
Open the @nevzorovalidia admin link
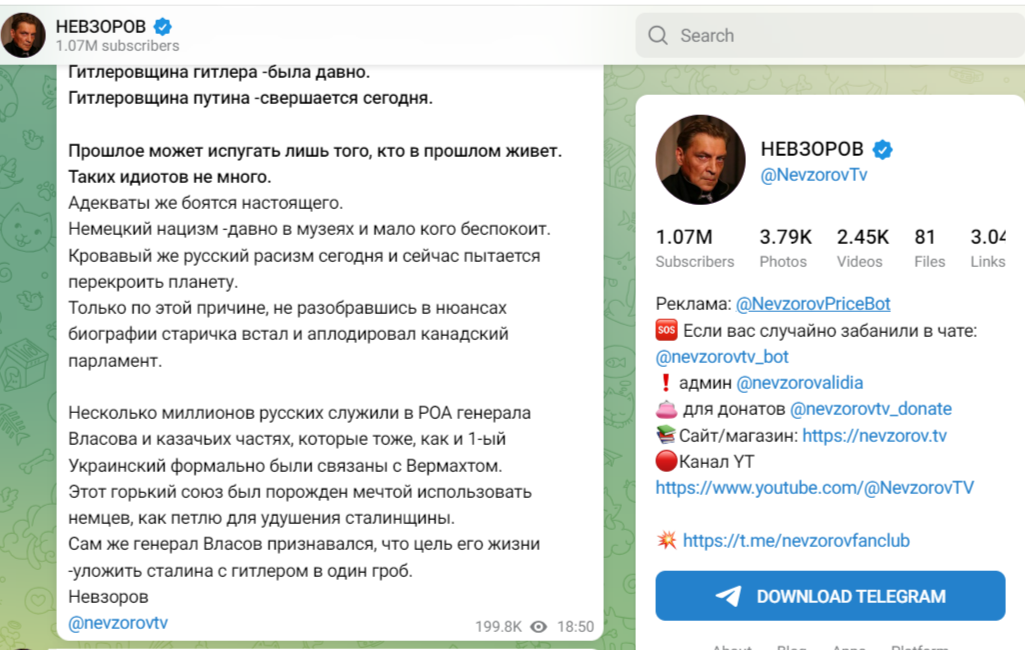(799, 383)
